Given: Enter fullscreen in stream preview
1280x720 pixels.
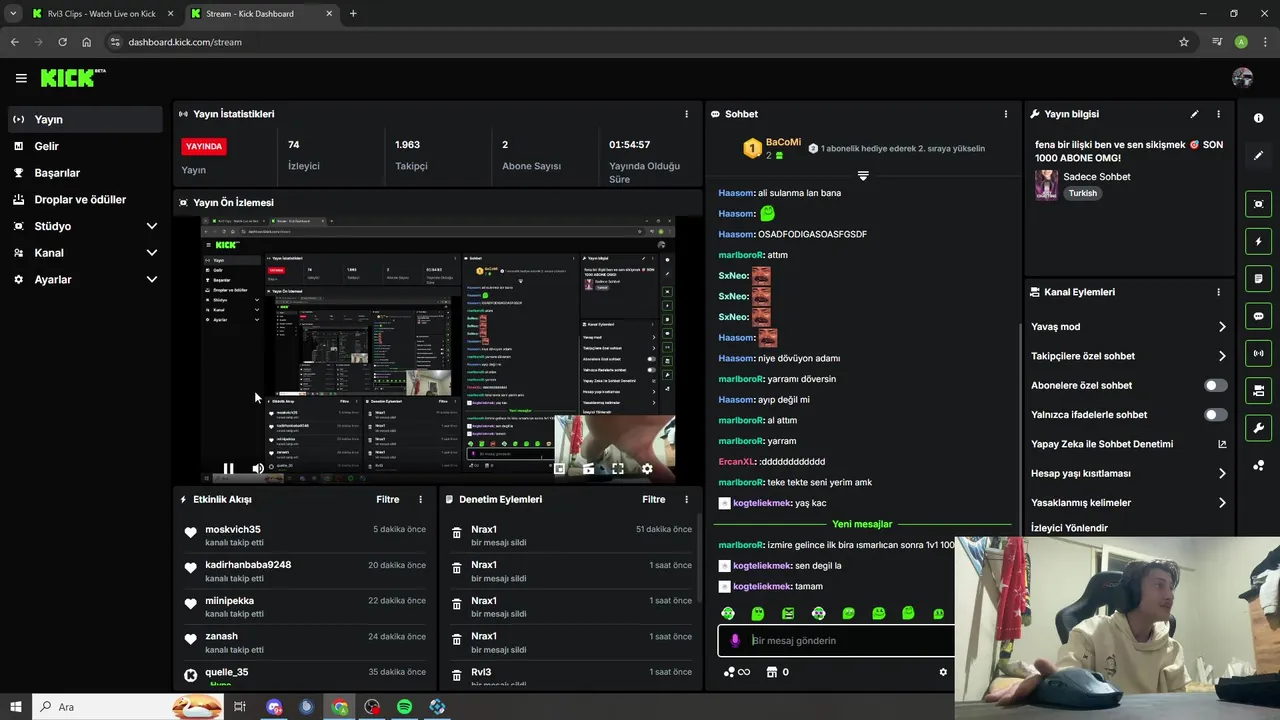Looking at the screenshot, I should coord(618,468).
